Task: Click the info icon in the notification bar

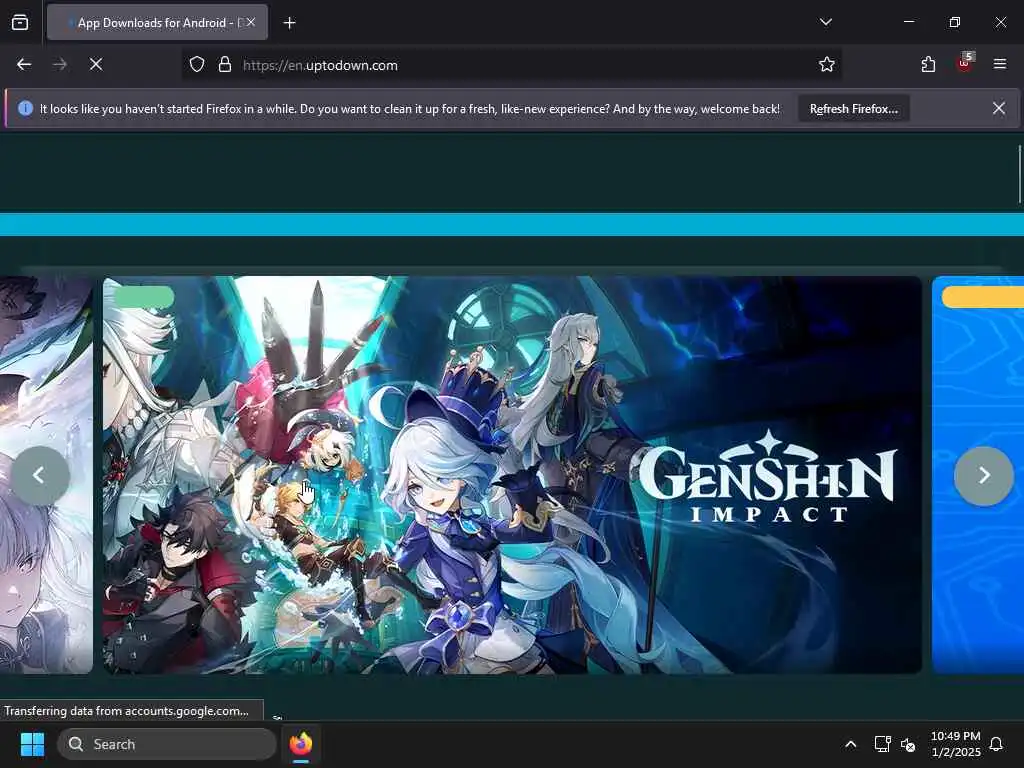Action: (x=25, y=108)
